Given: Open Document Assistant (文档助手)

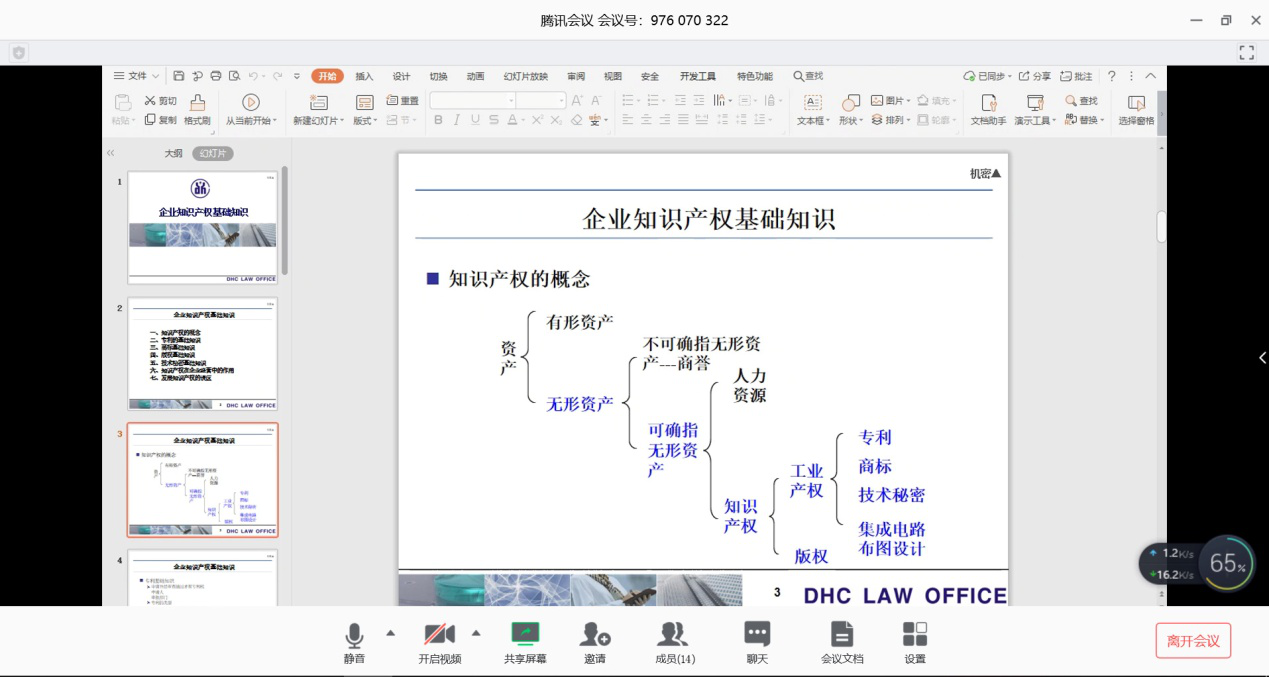Looking at the screenshot, I should click(988, 110).
